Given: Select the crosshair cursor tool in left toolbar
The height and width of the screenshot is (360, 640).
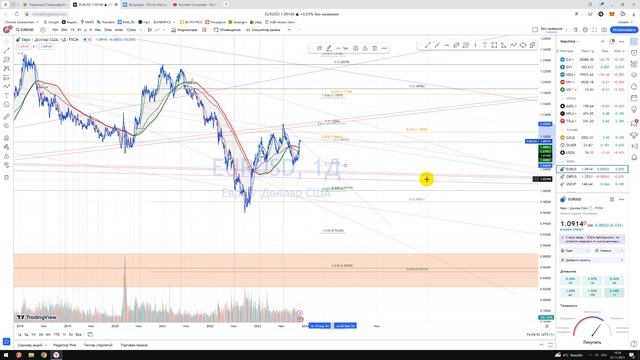Looking at the screenshot, I should 6,42.
